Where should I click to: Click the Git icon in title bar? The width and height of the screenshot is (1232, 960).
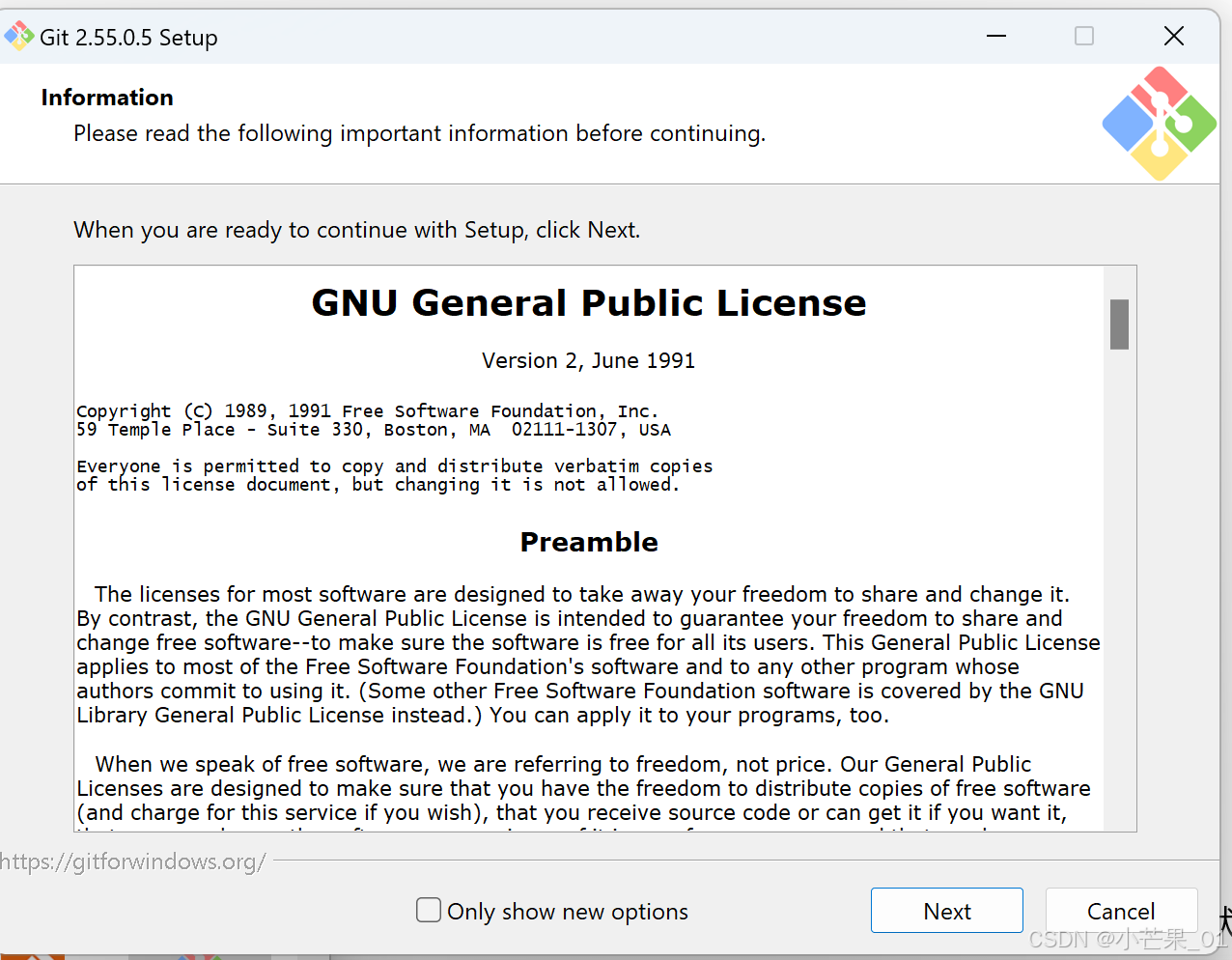(x=19, y=37)
